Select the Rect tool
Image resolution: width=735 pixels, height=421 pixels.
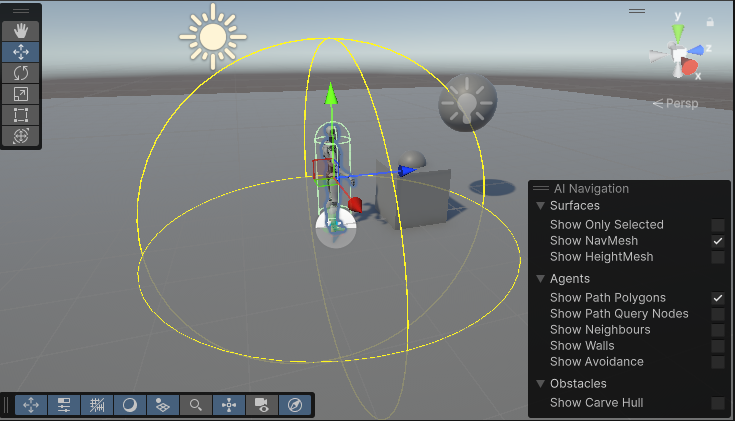tap(21, 115)
